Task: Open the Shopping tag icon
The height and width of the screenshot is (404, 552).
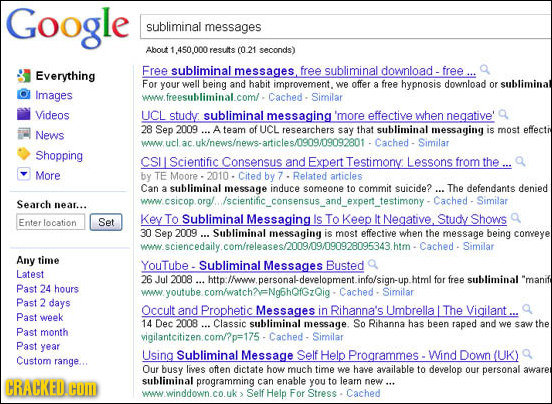Action: (x=23, y=154)
